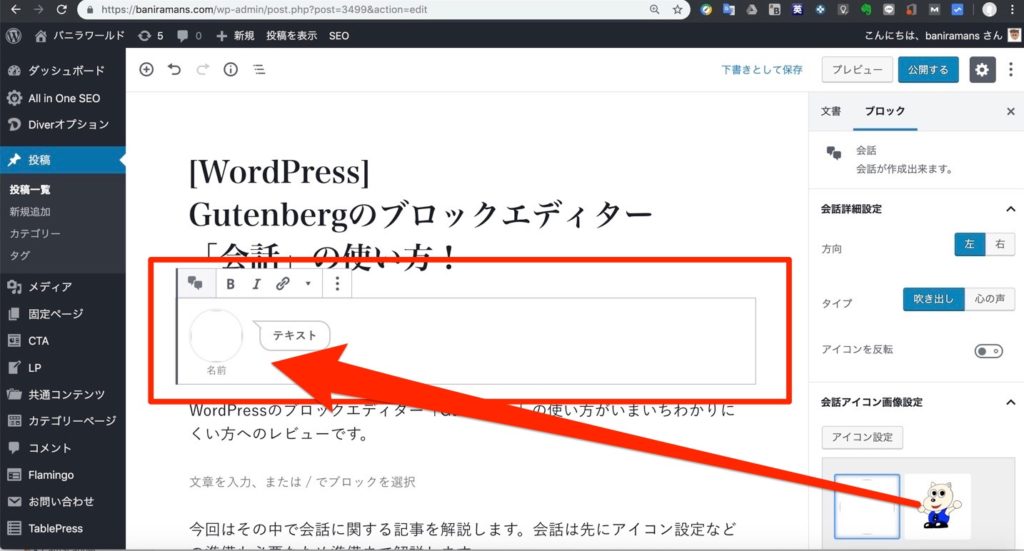Click テキスト speech bubble field

pos(294,336)
